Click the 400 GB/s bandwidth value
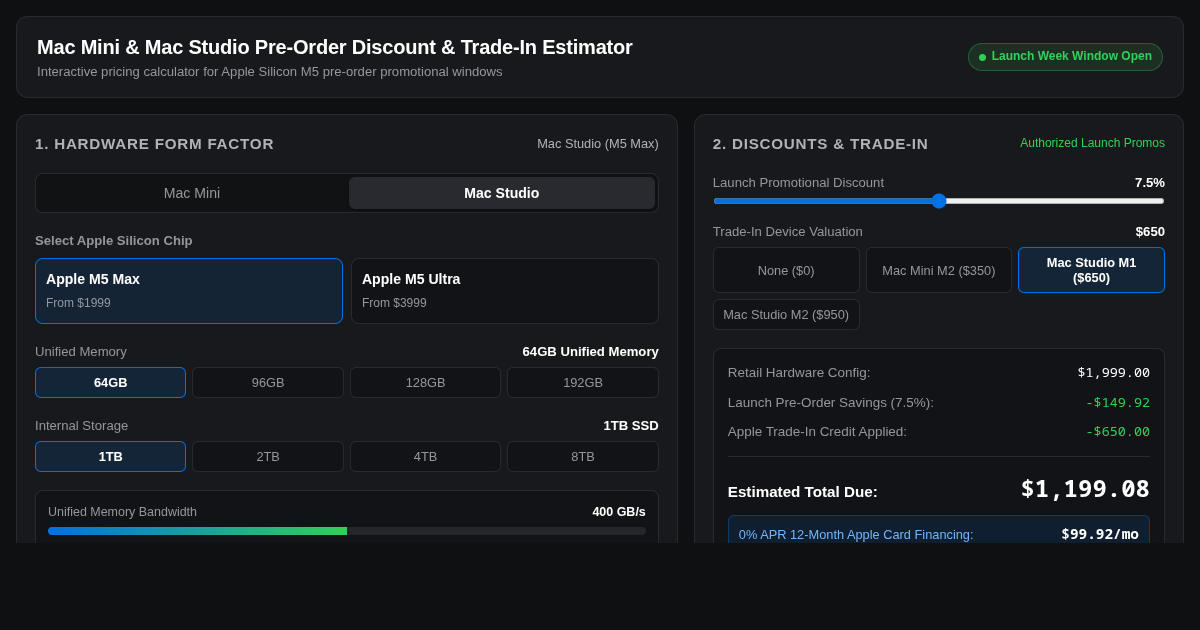 point(619,511)
